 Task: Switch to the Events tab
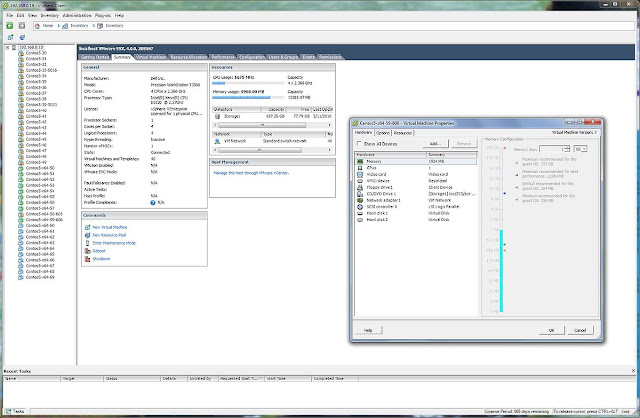(308, 57)
